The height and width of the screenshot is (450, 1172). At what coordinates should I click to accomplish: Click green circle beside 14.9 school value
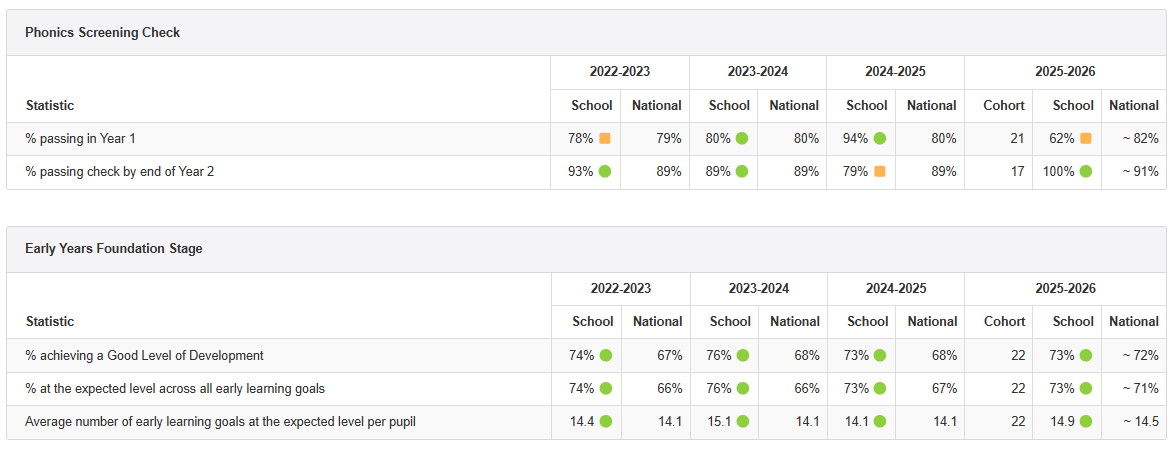[1085, 422]
